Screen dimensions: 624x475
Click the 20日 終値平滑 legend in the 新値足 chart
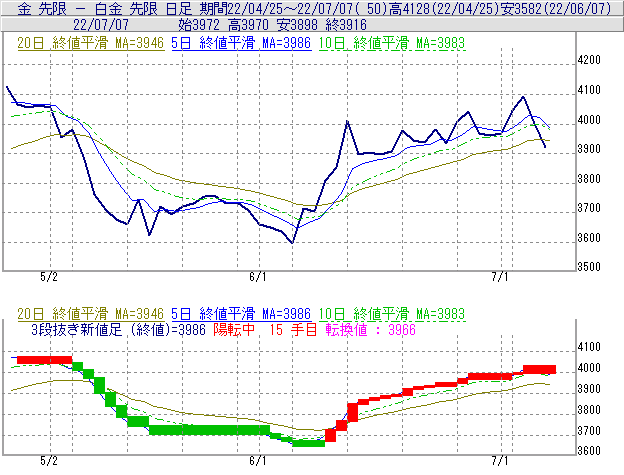pos(91,314)
